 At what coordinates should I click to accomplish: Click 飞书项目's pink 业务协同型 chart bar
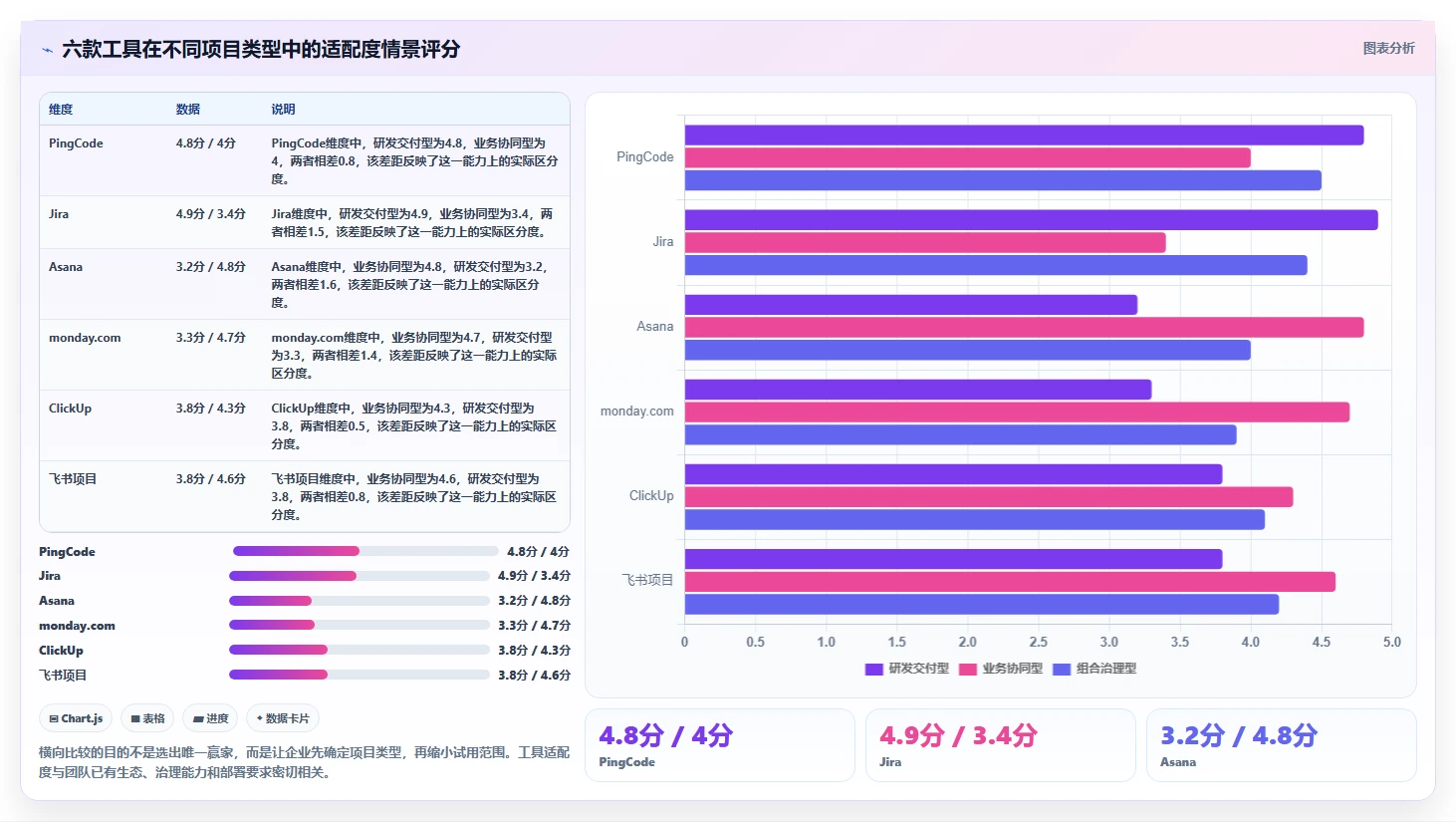pos(1010,581)
